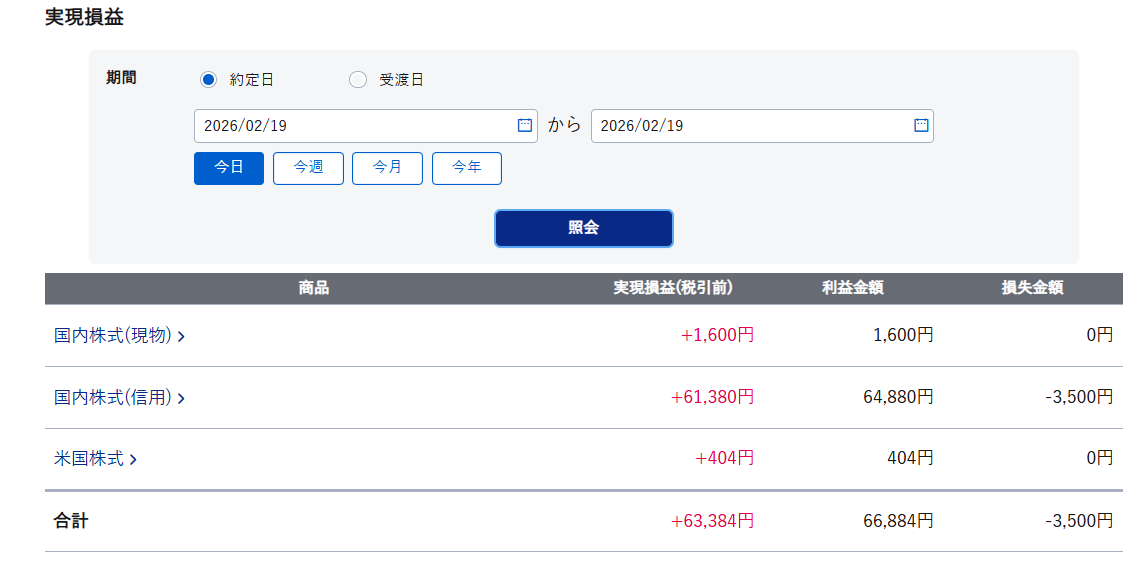This screenshot has width=1133, height=562.
Task: Click the 損失金額 column header
Action: (1032, 288)
